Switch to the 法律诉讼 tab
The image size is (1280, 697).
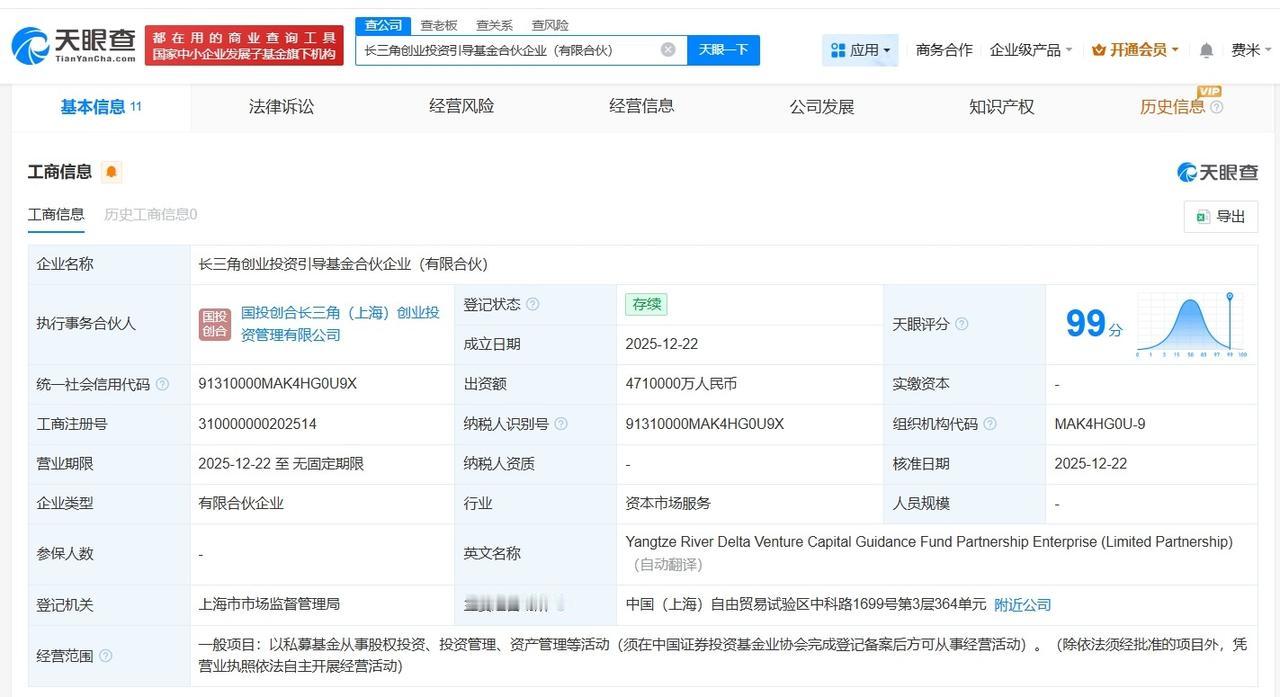(x=280, y=106)
